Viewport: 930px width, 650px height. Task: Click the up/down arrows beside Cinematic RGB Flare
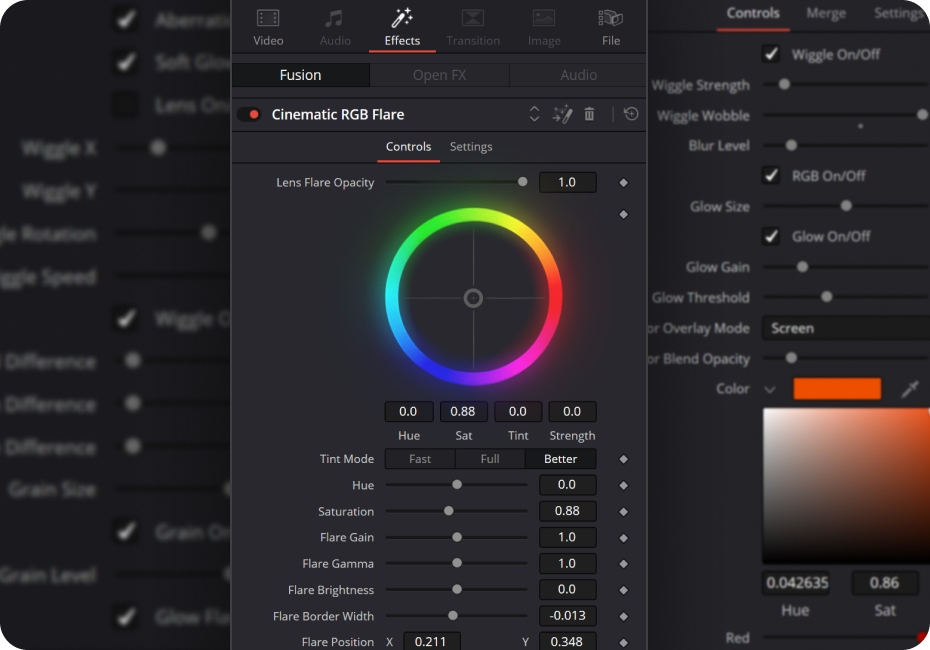(x=534, y=114)
